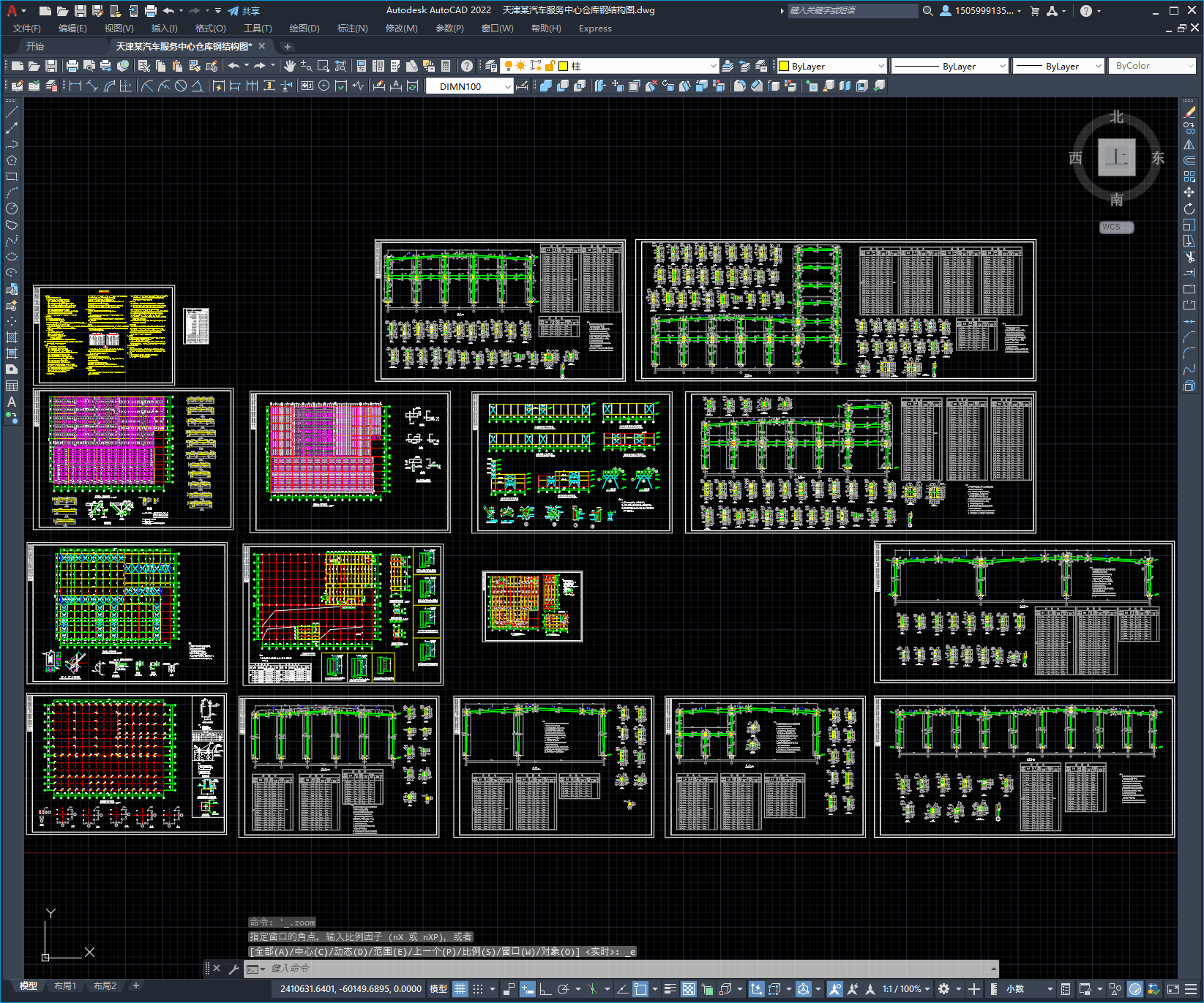
Task: Click the ViewCube 上 top face
Action: coord(1116,157)
